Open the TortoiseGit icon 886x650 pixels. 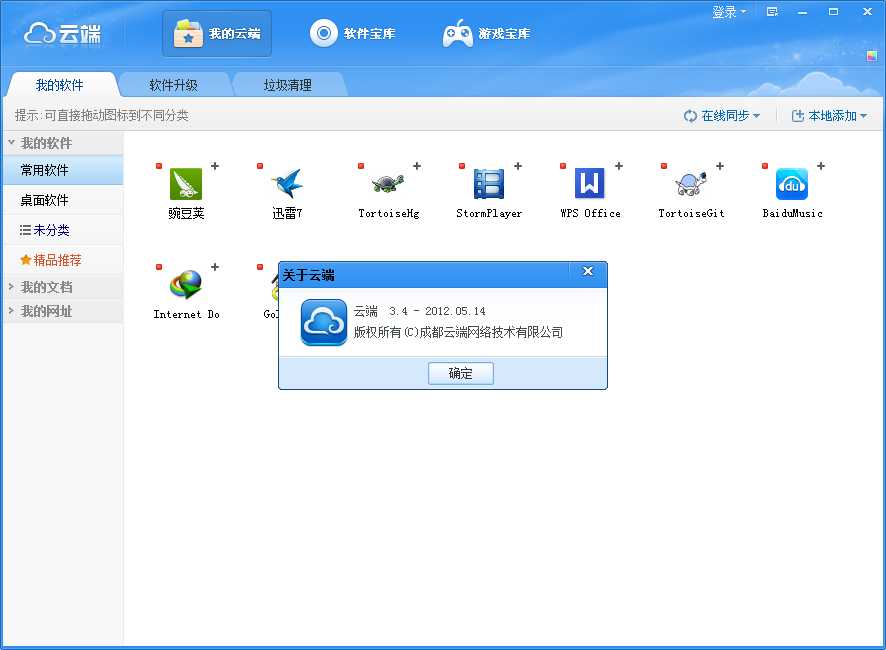point(691,184)
